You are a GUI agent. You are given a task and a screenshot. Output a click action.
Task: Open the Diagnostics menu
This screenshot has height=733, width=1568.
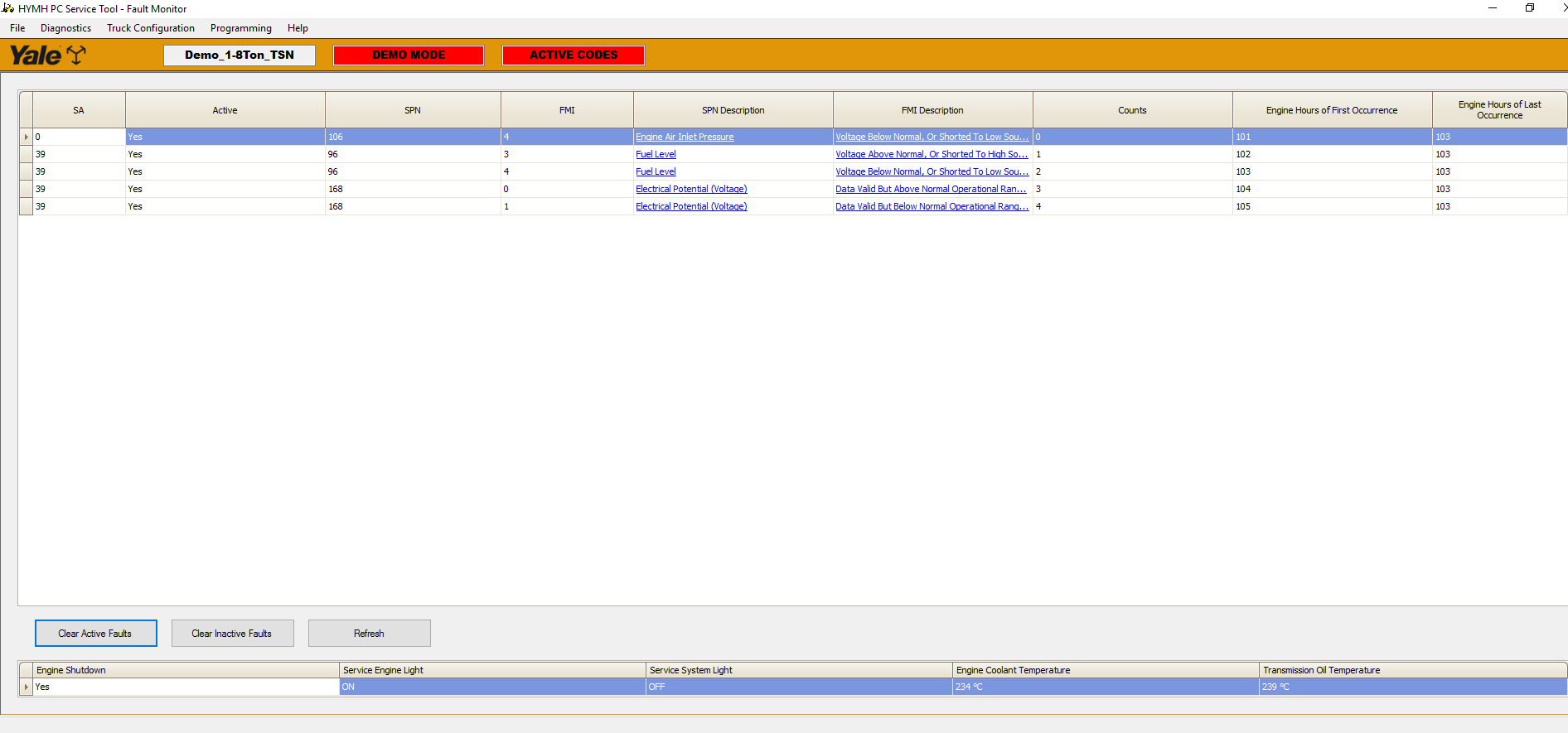[66, 28]
